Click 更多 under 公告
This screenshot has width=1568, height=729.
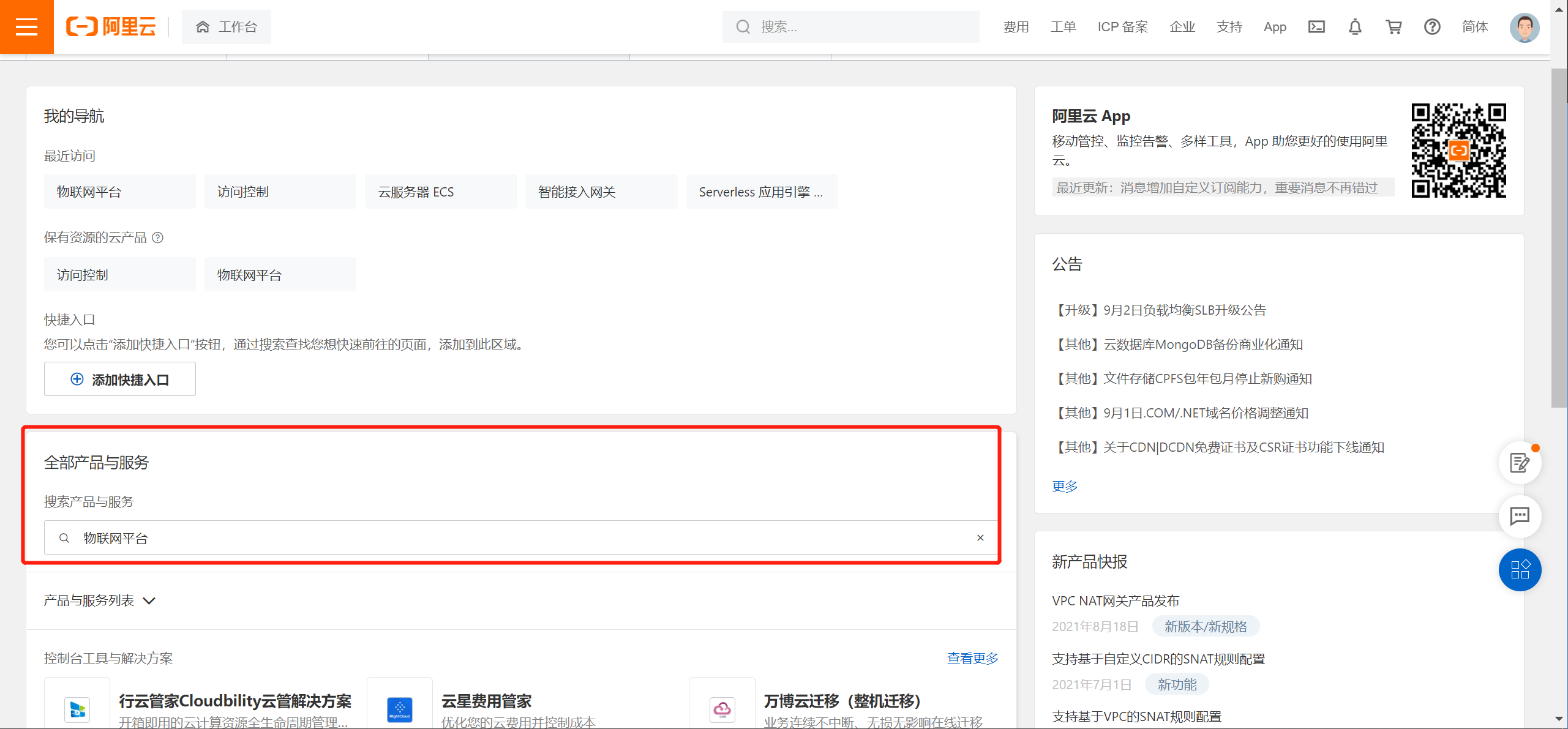(1065, 486)
